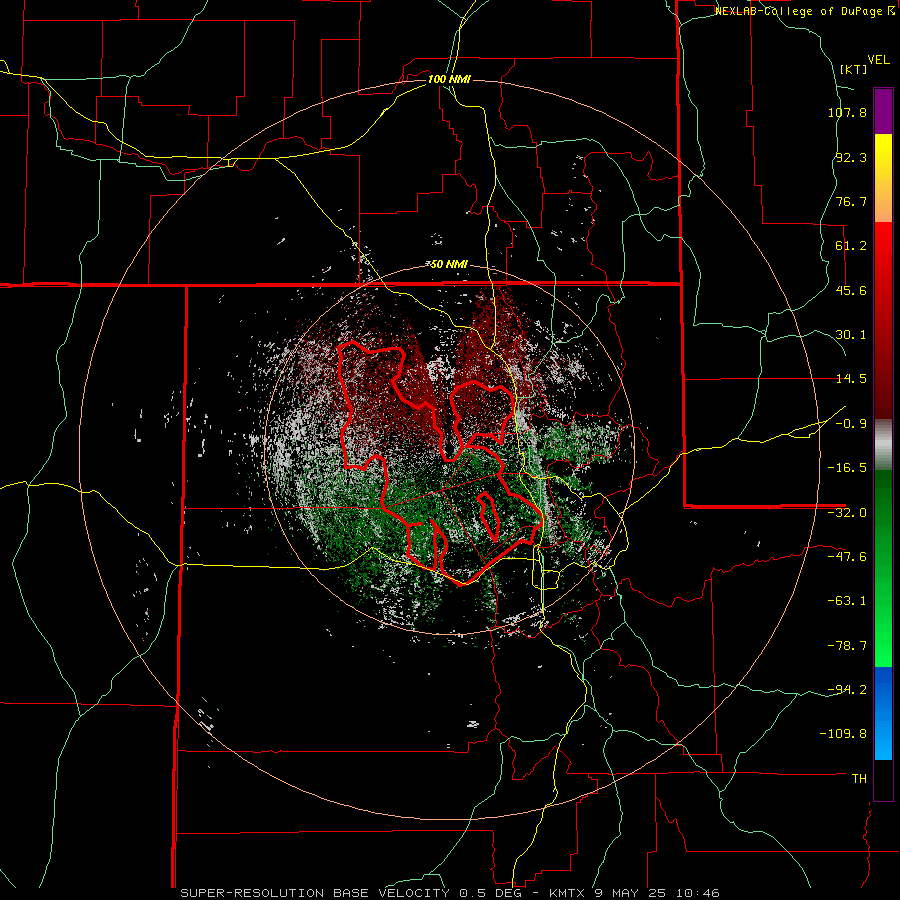The height and width of the screenshot is (900, 900).
Task: Select the yellow-orange segment of the color bar
Action: click(x=883, y=178)
